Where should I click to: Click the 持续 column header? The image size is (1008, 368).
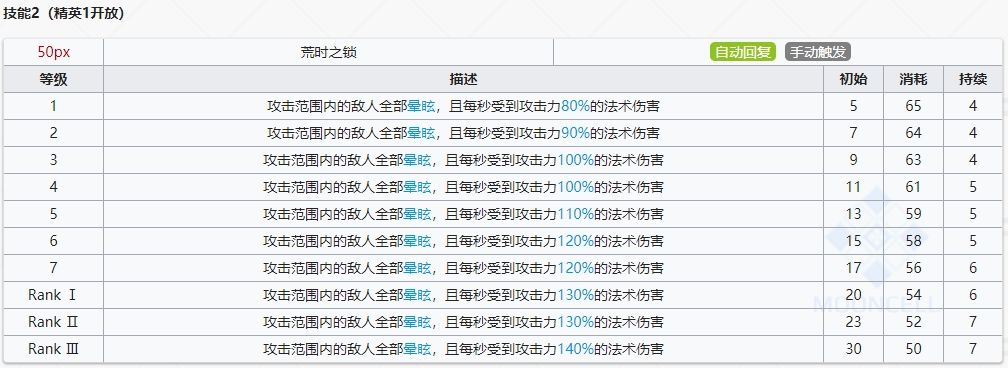(973, 79)
